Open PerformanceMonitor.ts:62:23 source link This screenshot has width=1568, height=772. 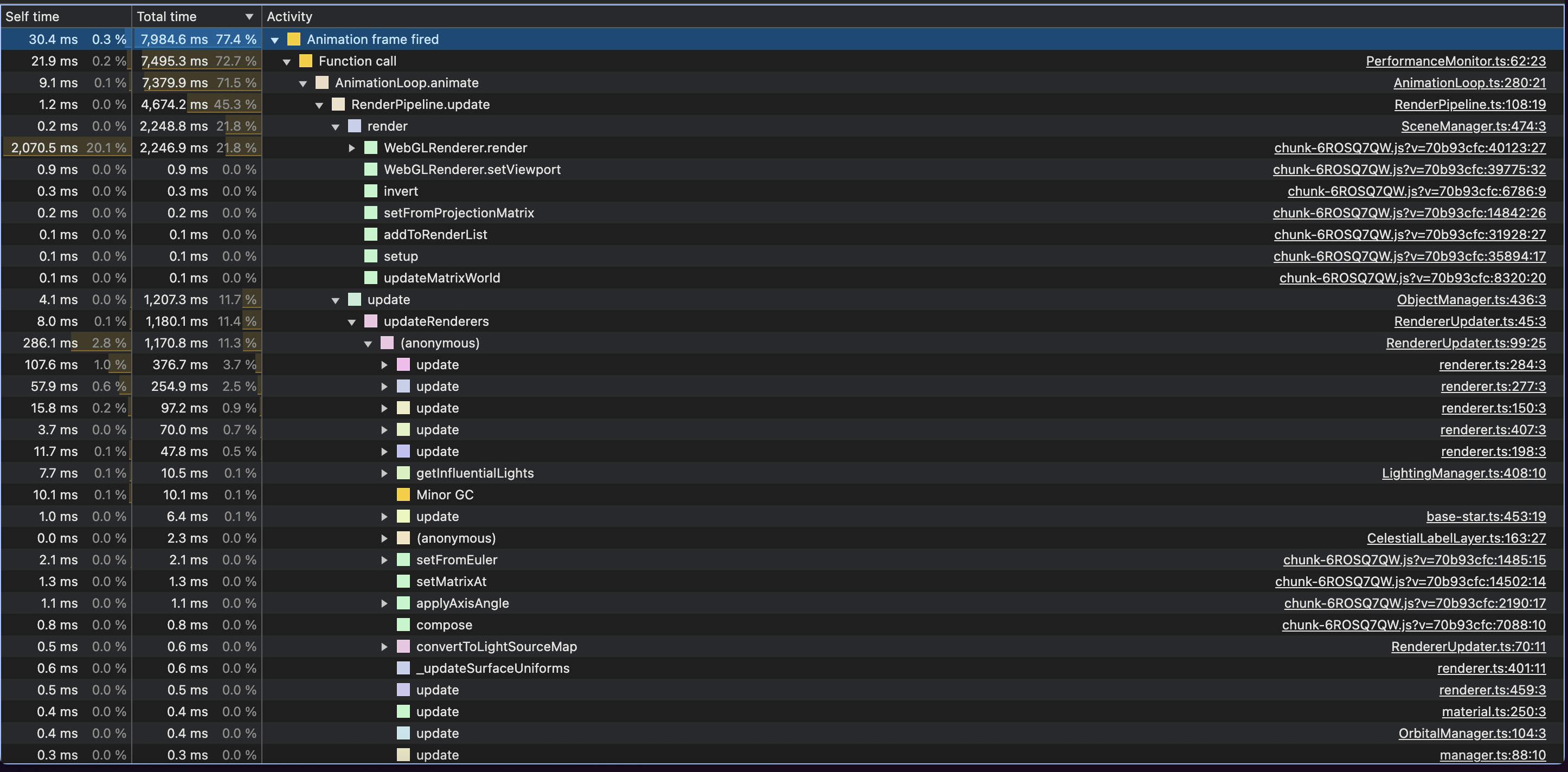[x=1455, y=61]
